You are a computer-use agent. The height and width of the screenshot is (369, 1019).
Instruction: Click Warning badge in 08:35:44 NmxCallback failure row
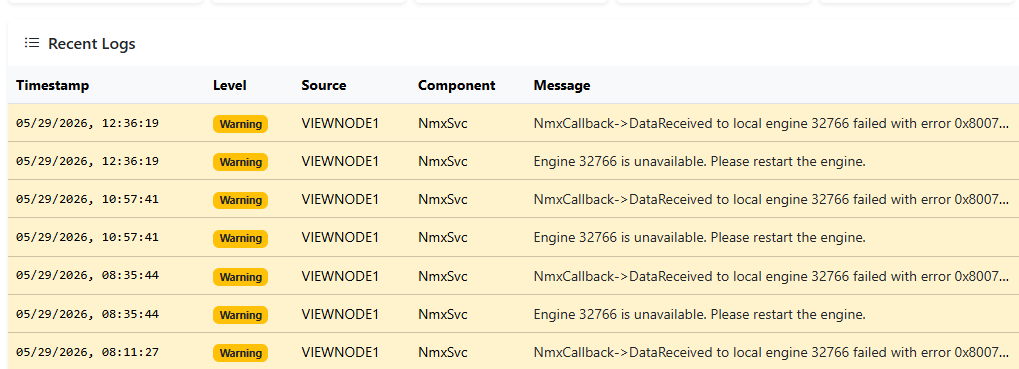click(x=240, y=277)
